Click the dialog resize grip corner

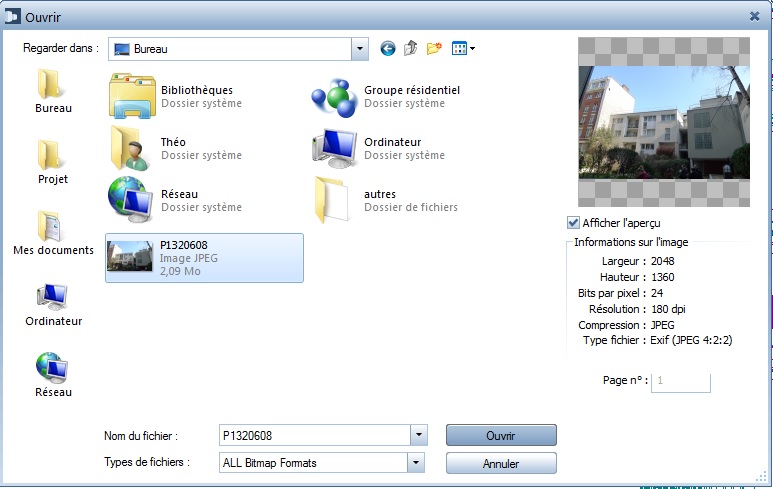[761, 476]
